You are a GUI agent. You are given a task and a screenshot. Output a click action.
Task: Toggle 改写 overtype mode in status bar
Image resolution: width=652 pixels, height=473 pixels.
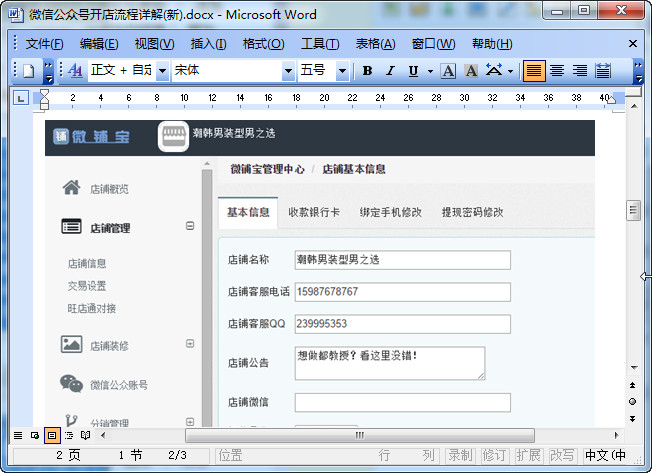(562, 456)
